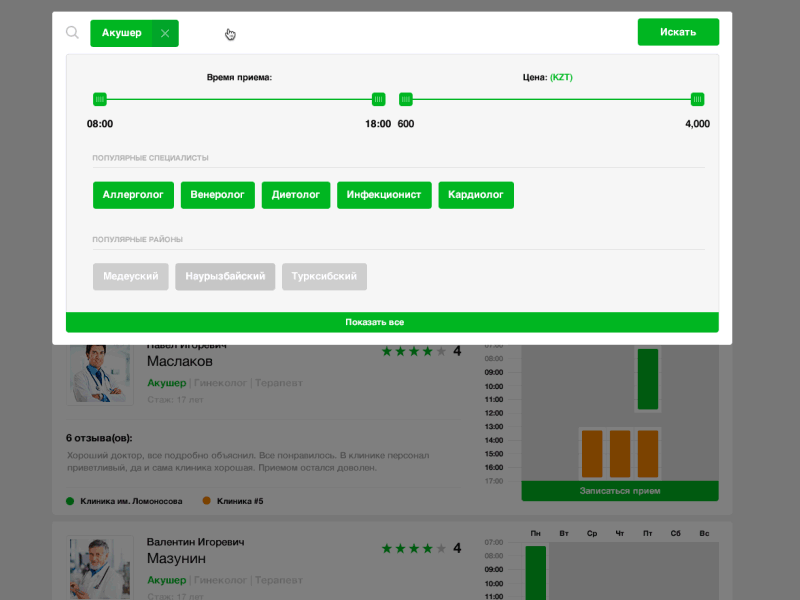Click the Записаться прием button
The height and width of the screenshot is (600, 800).
[x=620, y=491]
